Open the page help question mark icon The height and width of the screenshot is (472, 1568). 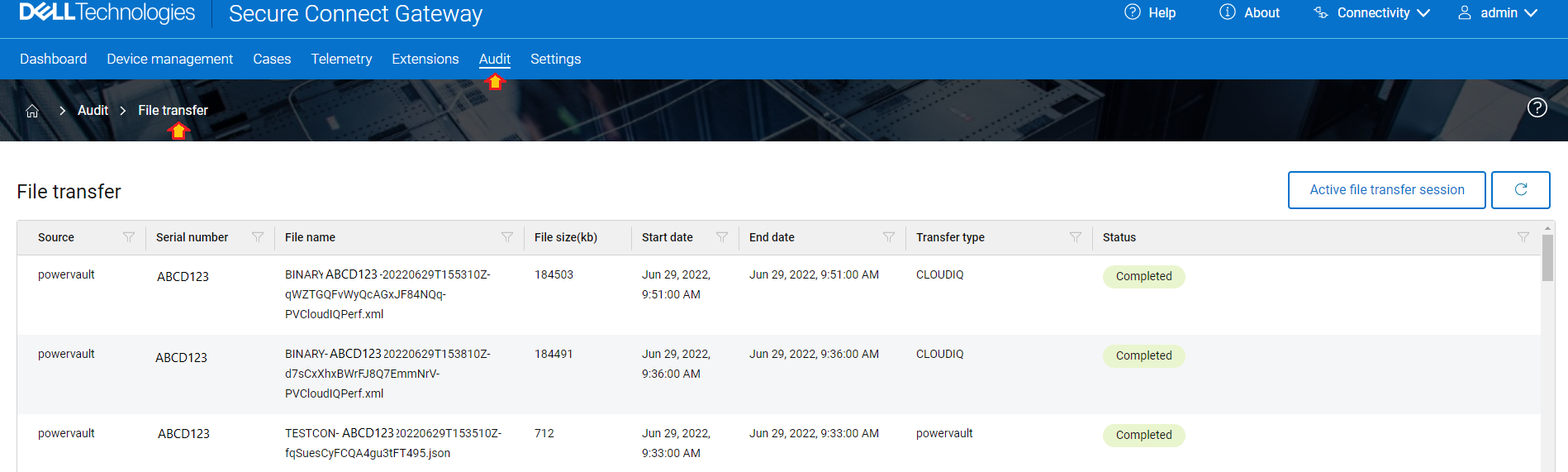click(1537, 108)
